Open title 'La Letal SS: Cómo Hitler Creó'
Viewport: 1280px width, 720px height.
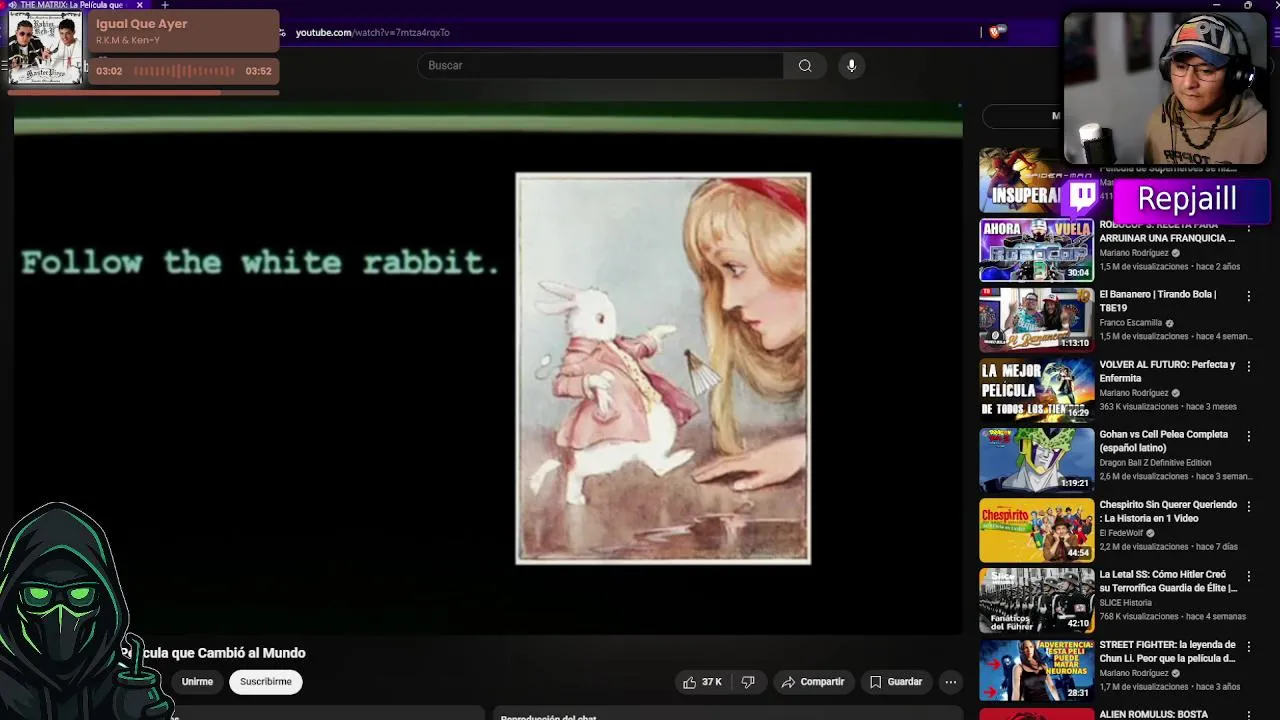pos(1168,581)
